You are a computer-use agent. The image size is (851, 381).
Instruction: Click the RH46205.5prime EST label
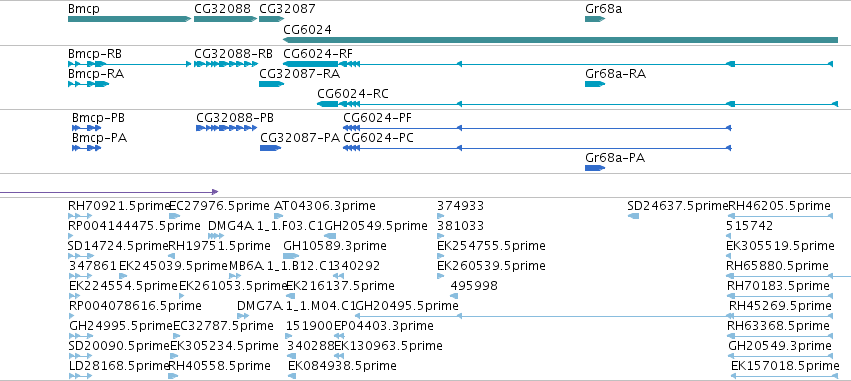pos(779,206)
